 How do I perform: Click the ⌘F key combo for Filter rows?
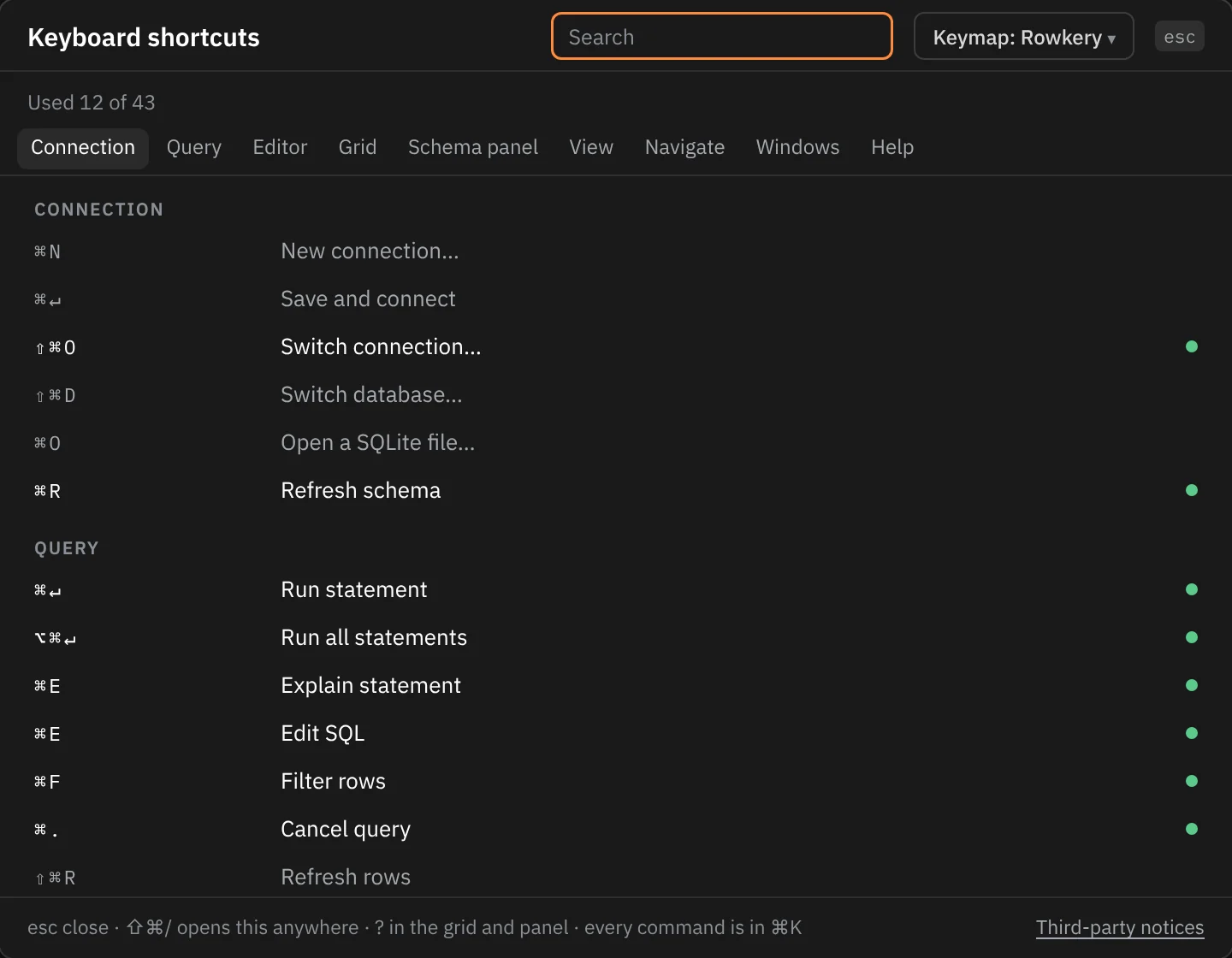pos(47,782)
